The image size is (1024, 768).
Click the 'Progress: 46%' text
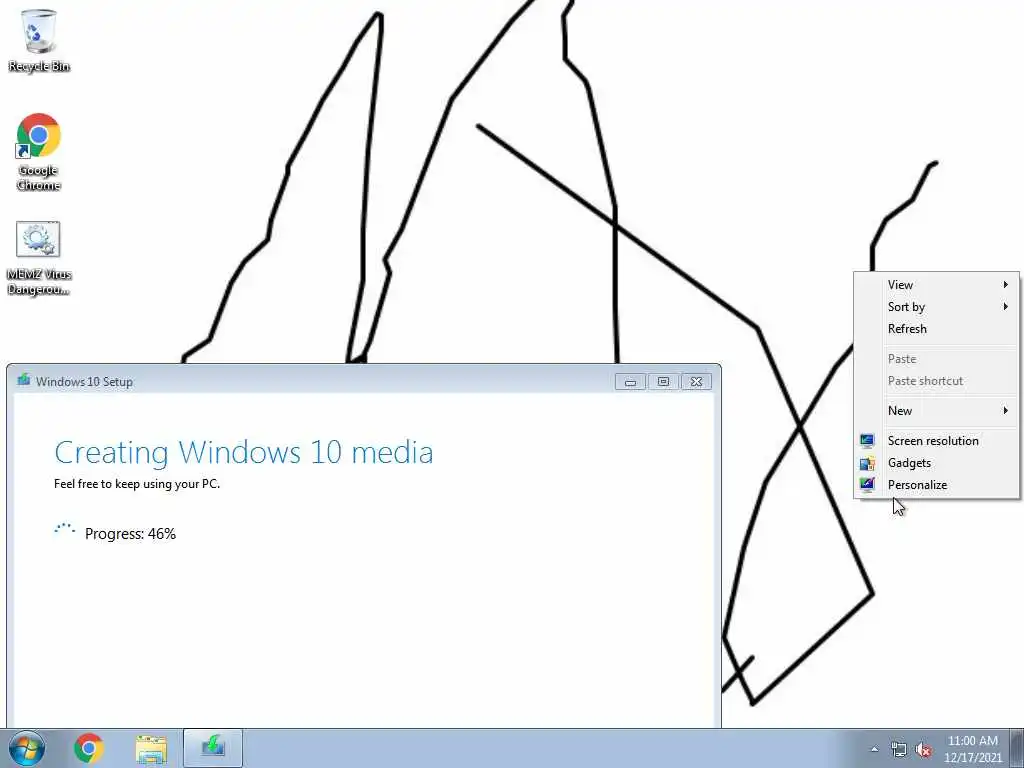pos(130,534)
